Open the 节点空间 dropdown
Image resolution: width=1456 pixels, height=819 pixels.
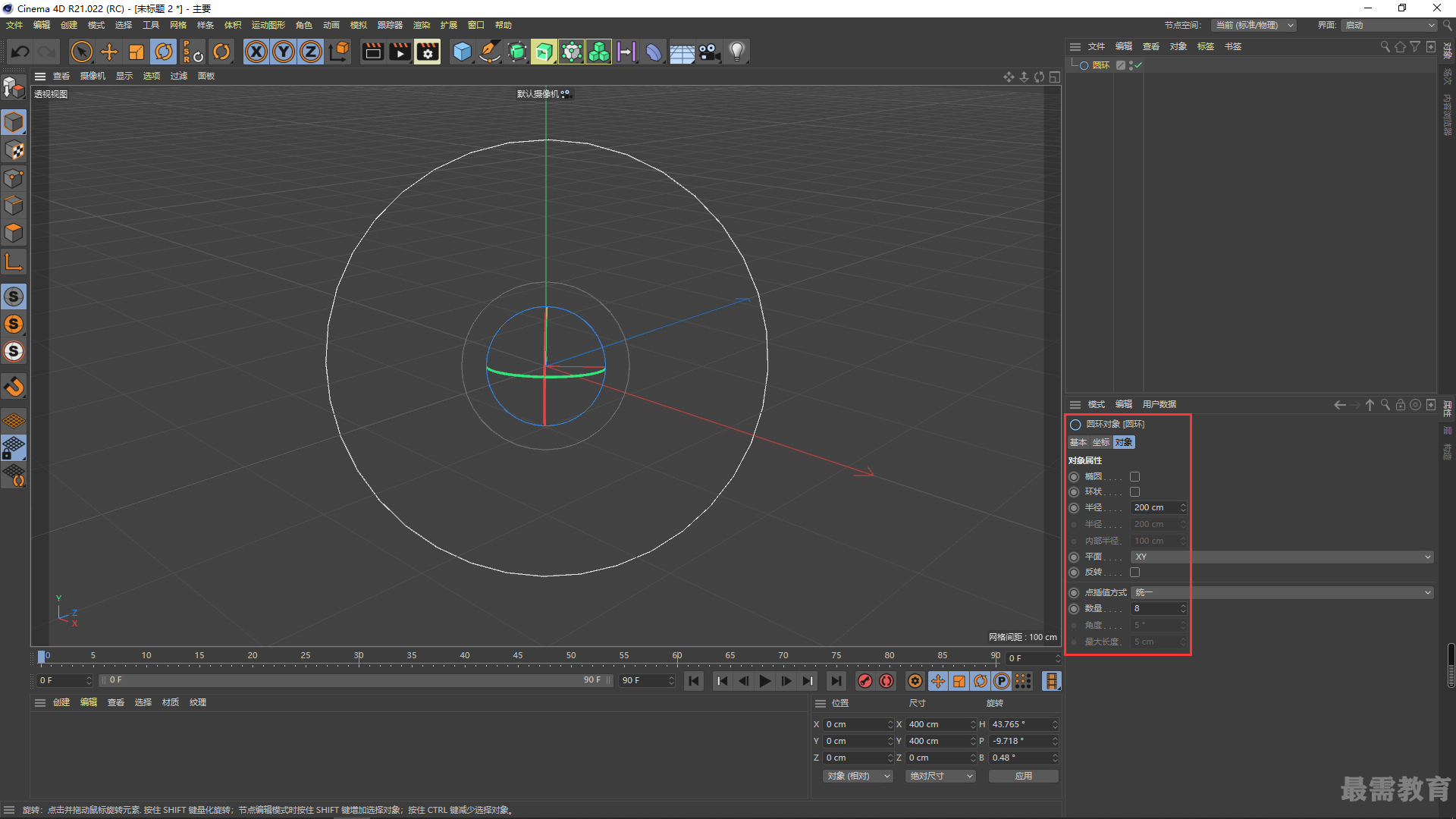click(1254, 26)
